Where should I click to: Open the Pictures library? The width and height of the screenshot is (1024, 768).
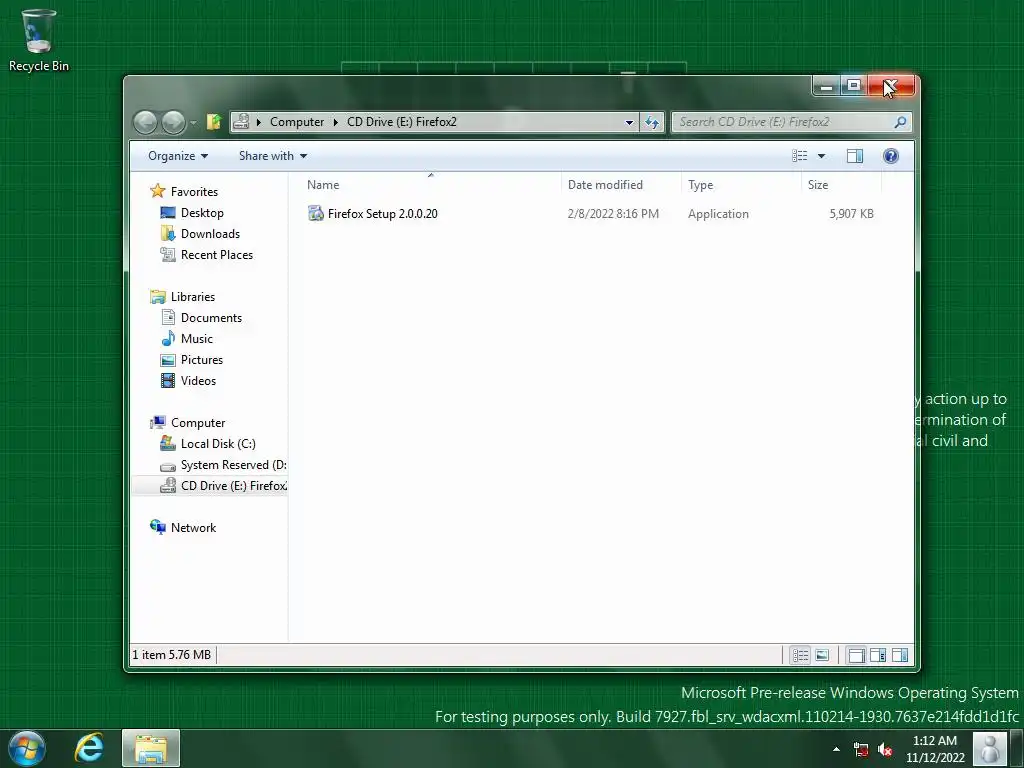pyautogui.click(x=201, y=360)
